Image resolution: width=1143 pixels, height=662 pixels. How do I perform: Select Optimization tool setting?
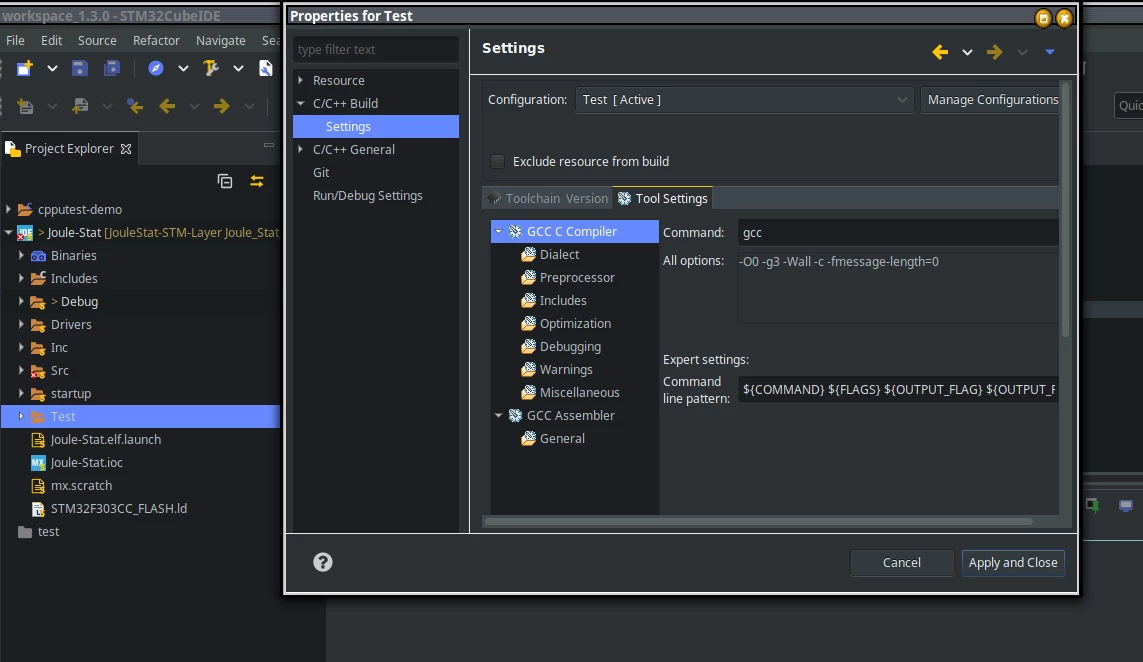tap(575, 323)
